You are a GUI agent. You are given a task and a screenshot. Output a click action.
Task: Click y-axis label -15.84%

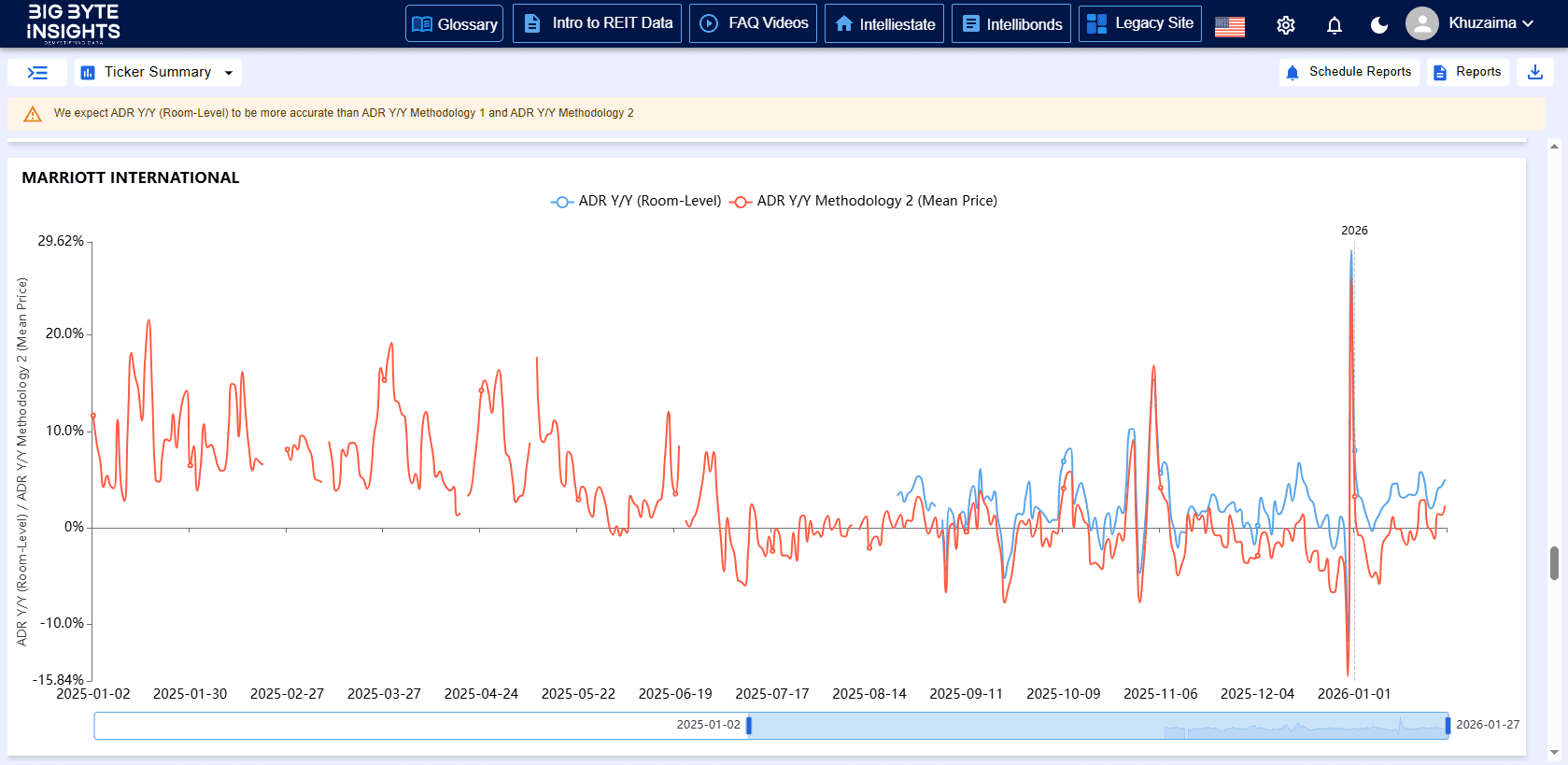58,680
